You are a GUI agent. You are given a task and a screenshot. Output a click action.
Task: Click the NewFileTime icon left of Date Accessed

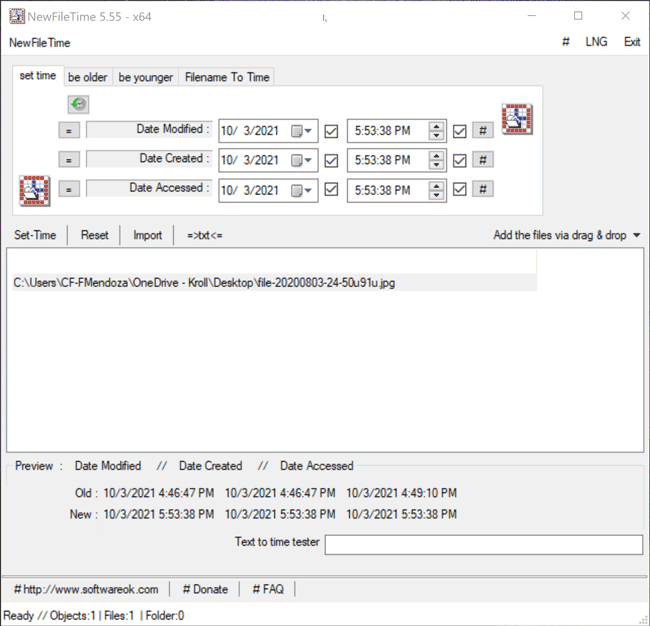pos(35,191)
